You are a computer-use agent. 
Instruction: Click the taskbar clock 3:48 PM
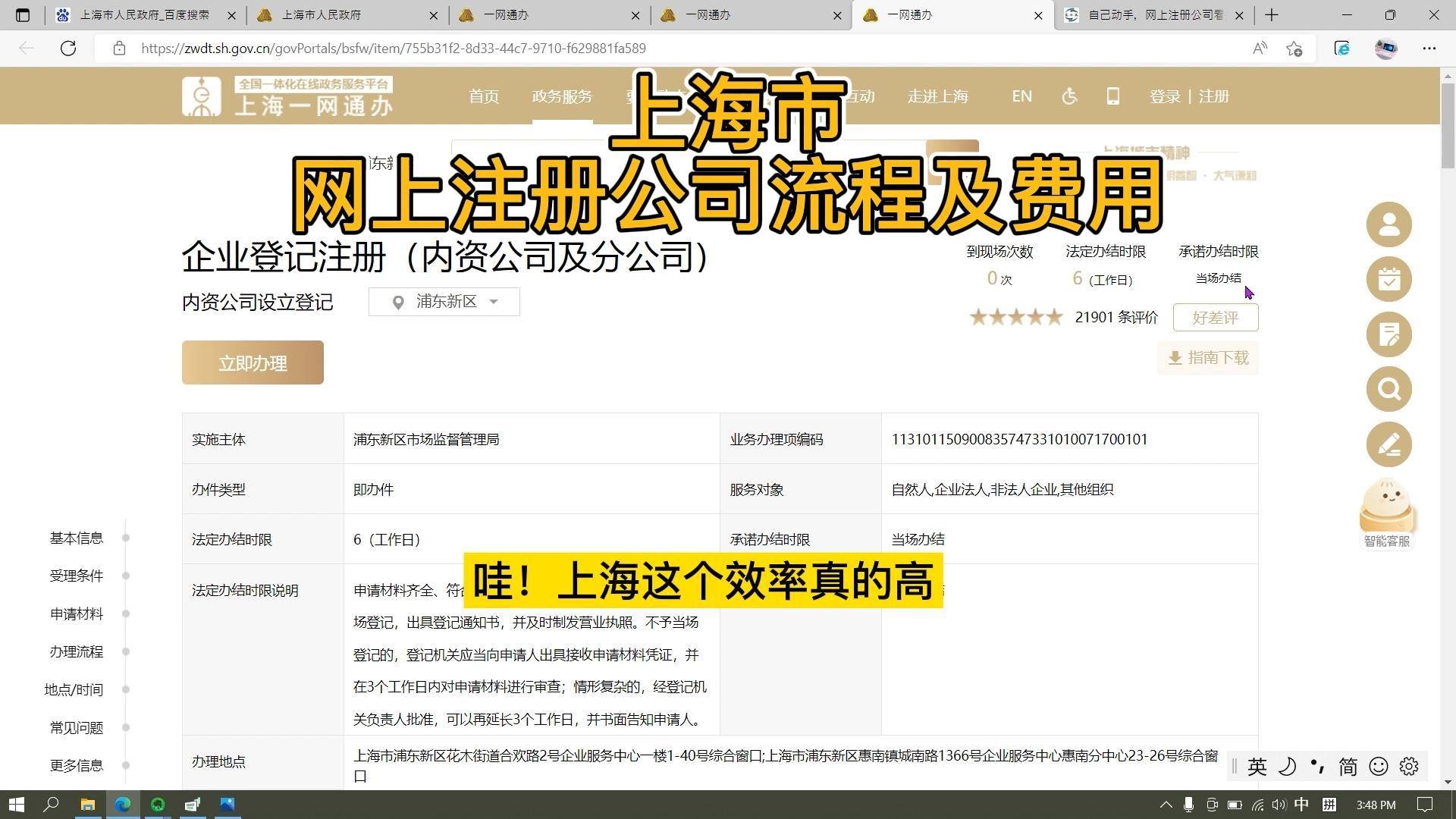pos(1376,805)
